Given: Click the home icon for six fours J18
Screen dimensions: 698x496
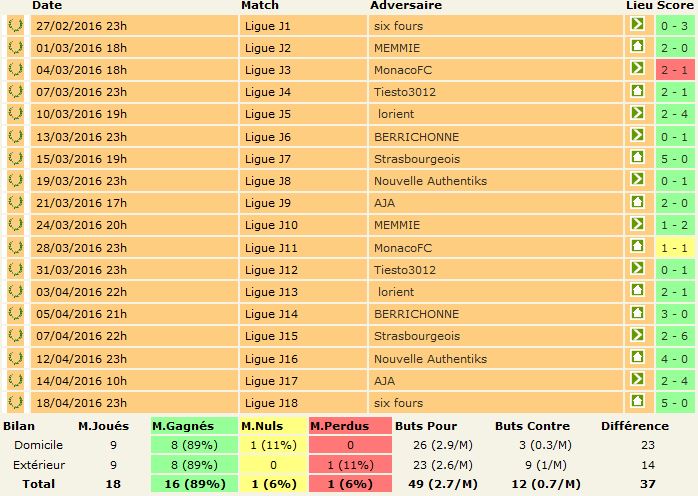Looking at the screenshot, I should [637, 402].
